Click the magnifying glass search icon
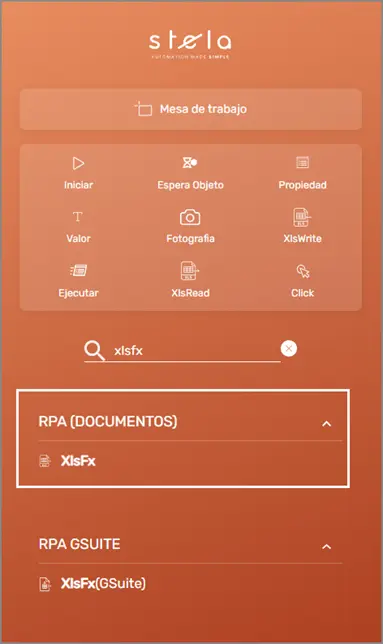383x644 pixels. point(94,351)
